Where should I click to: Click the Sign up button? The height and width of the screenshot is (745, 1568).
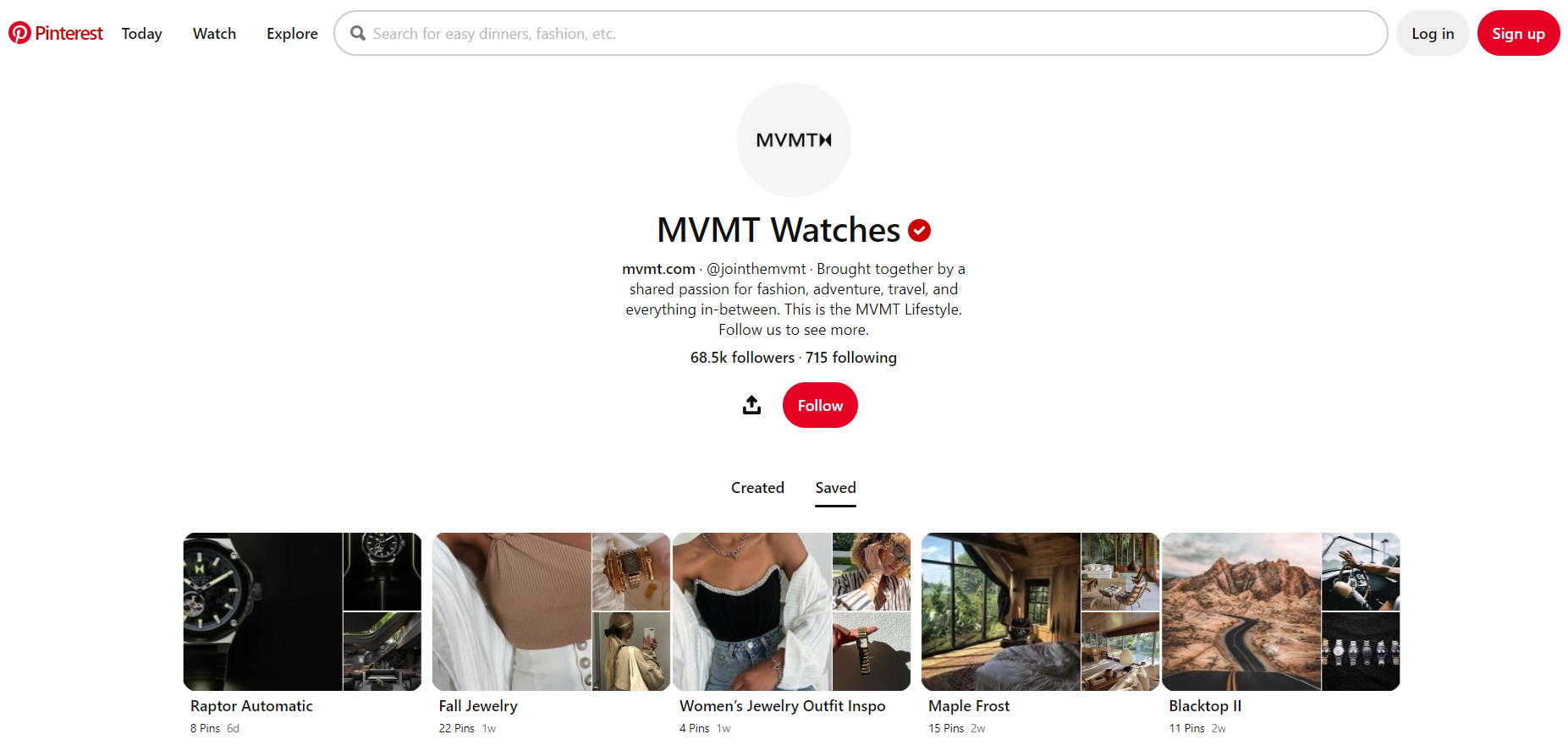[x=1518, y=33]
